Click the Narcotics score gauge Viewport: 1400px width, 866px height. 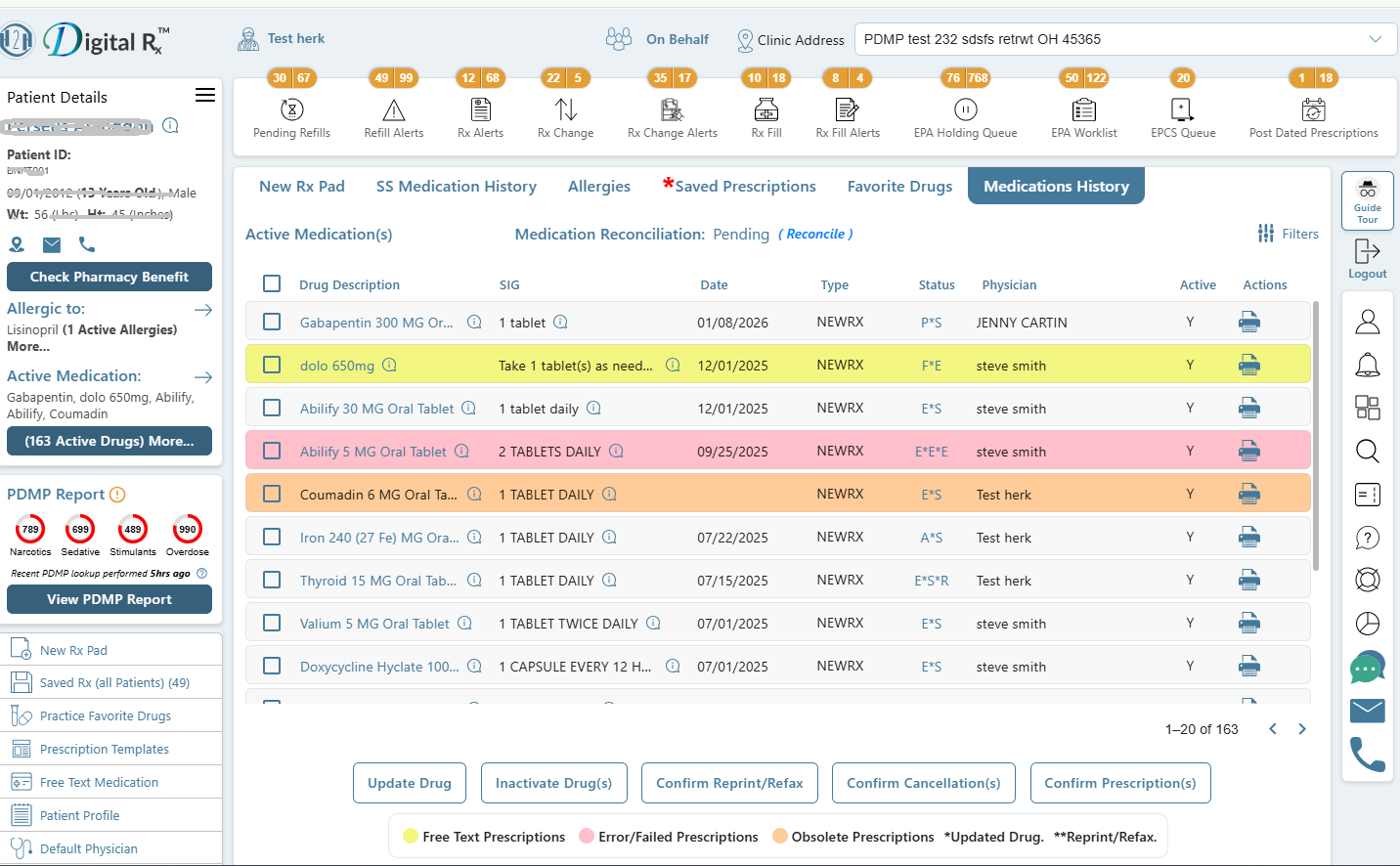click(30, 529)
